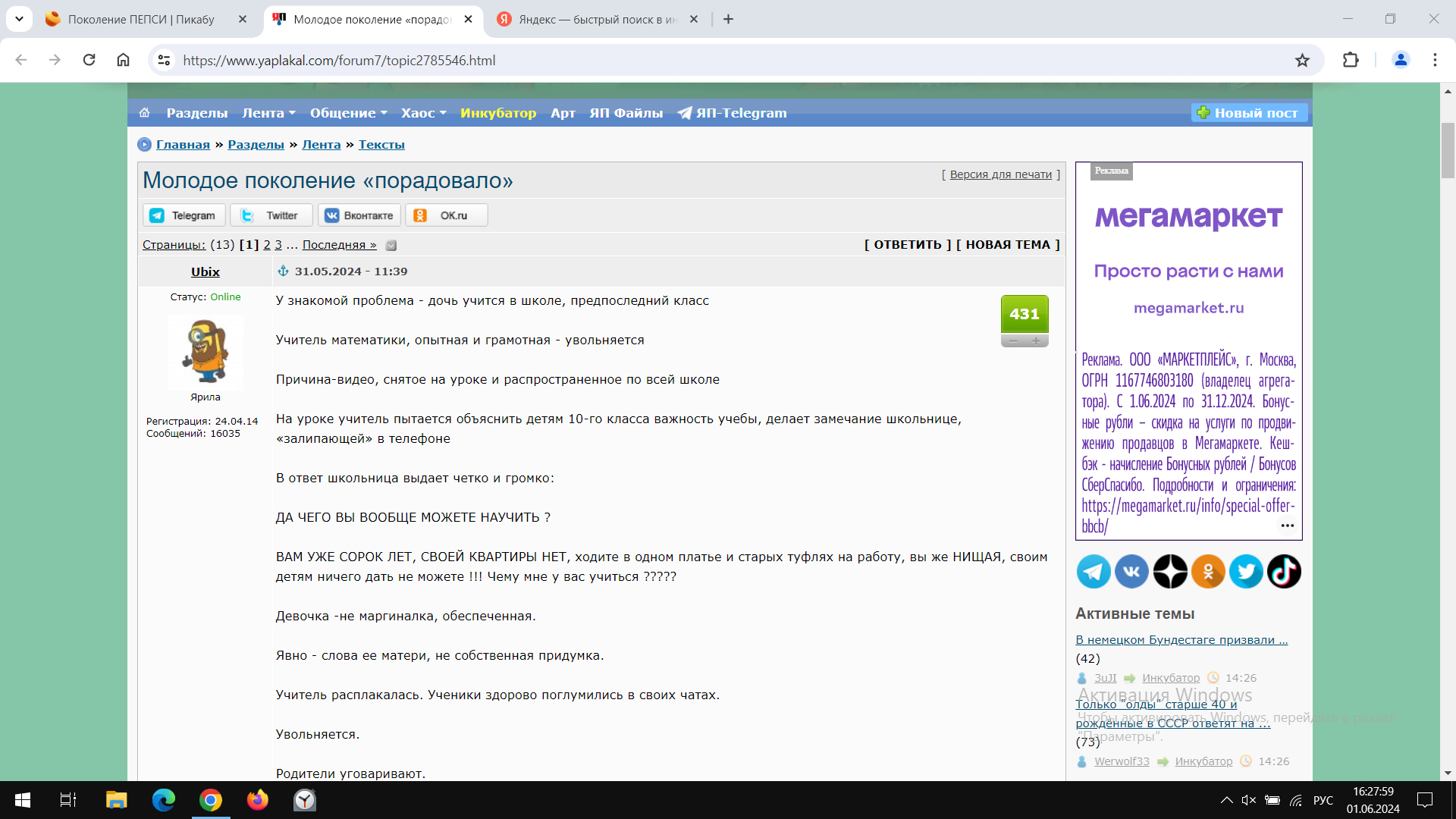Open Chrome extensions puzzle icon

(x=1351, y=61)
